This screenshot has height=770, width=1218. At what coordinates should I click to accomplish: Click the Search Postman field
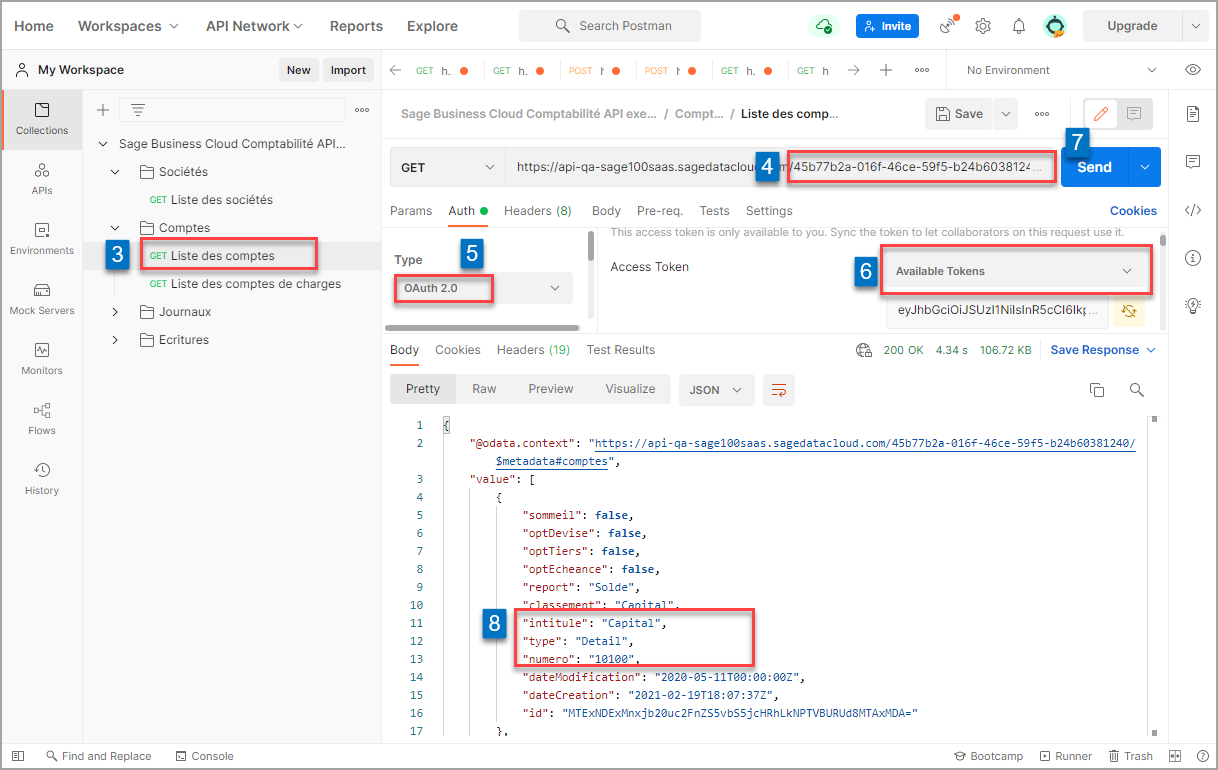pyautogui.click(x=610, y=26)
